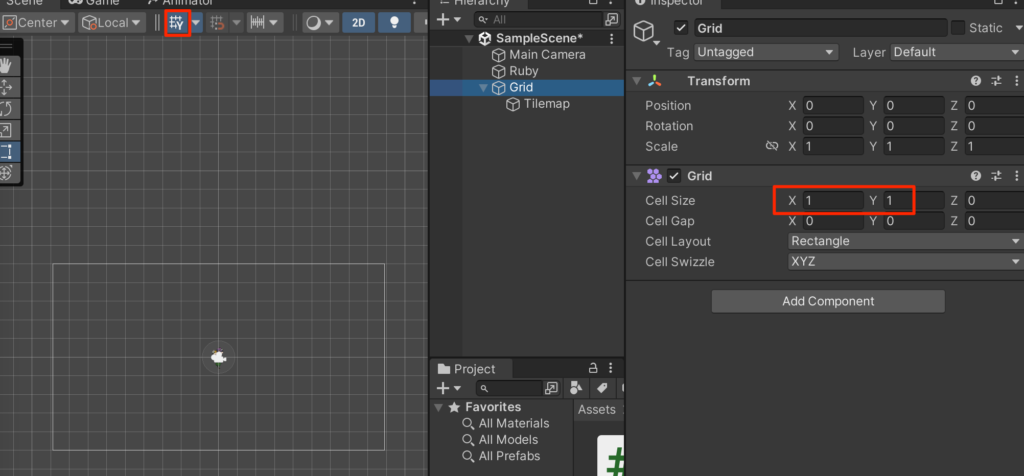This screenshot has height=476, width=1024.
Task: Click the object name field Grid
Action: coord(820,28)
